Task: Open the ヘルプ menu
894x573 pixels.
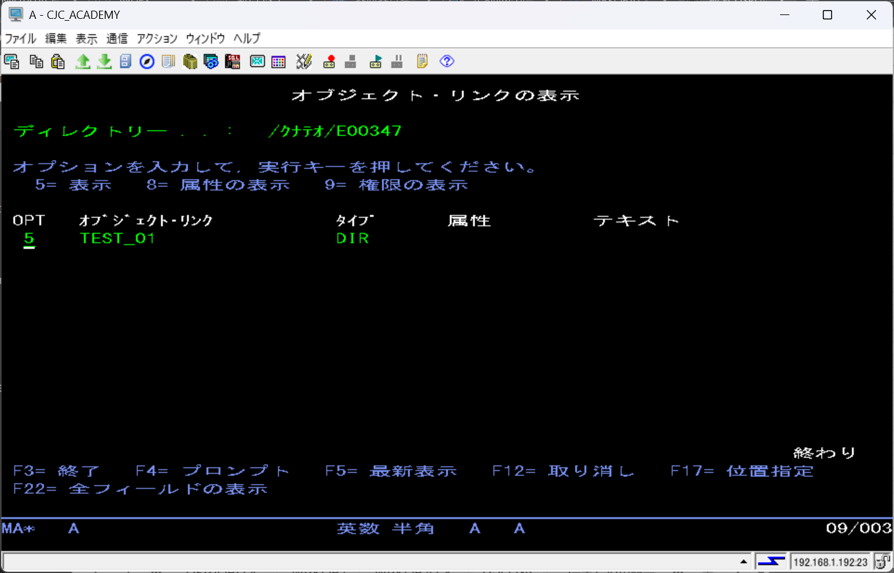Action: click(246, 39)
